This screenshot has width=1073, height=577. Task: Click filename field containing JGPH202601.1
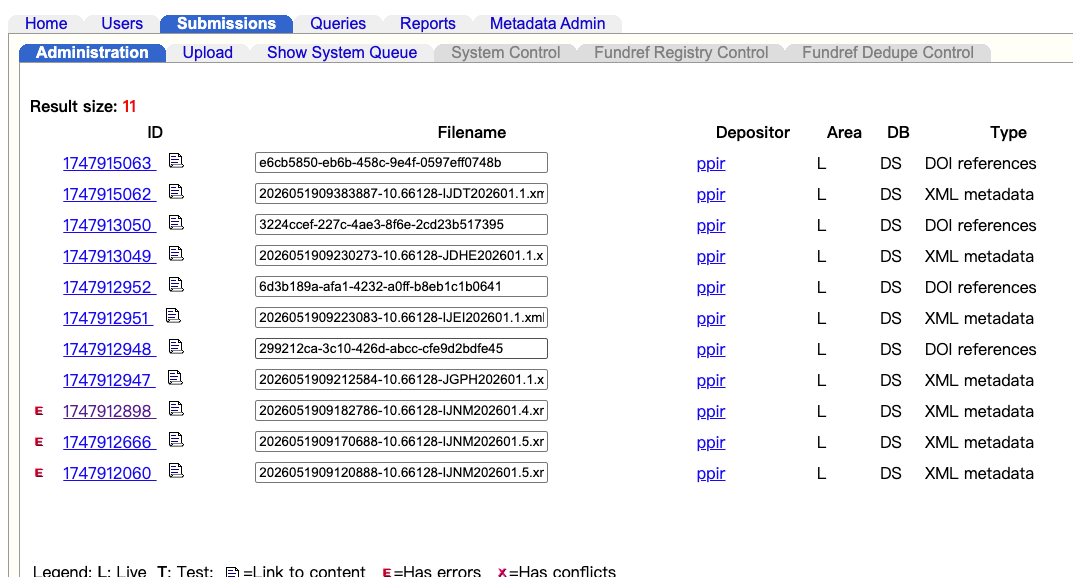point(401,380)
